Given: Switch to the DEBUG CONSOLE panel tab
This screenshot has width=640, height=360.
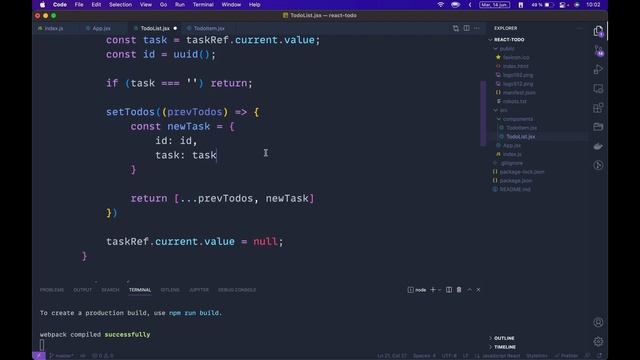Looking at the screenshot, I should [237, 290].
